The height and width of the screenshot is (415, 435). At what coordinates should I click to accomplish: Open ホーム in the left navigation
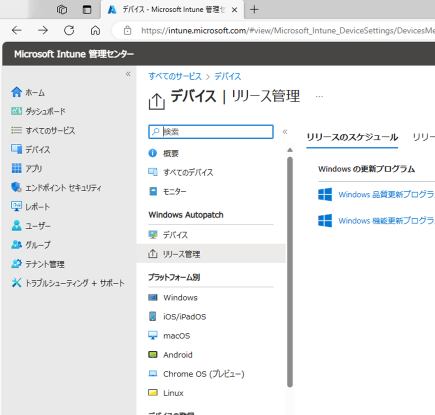pyautogui.click(x=28, y=92)
